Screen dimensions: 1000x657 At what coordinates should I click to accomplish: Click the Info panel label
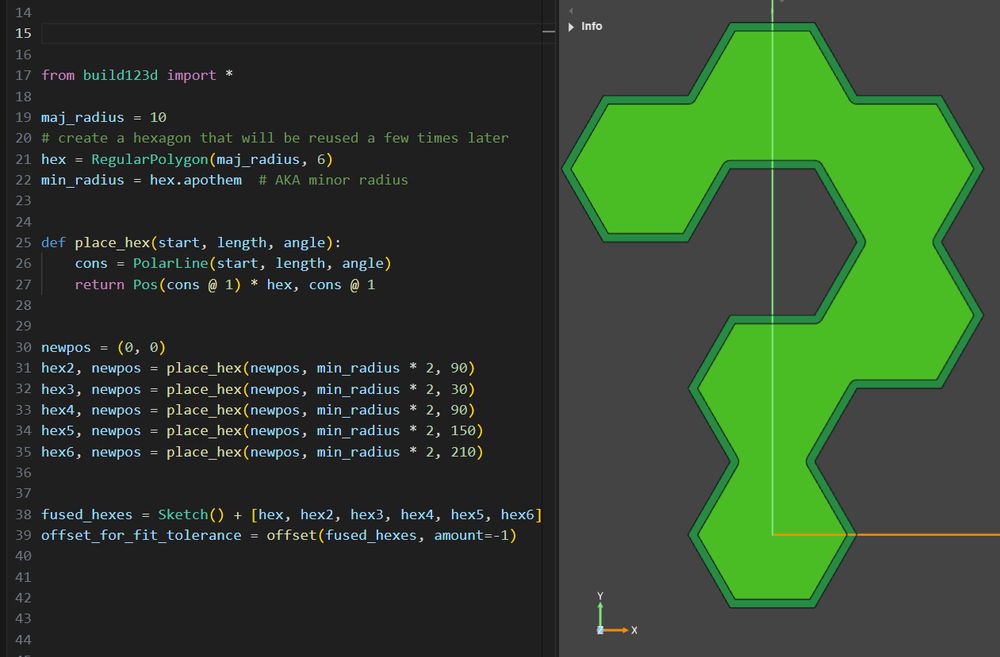click(x=592, y=27)
